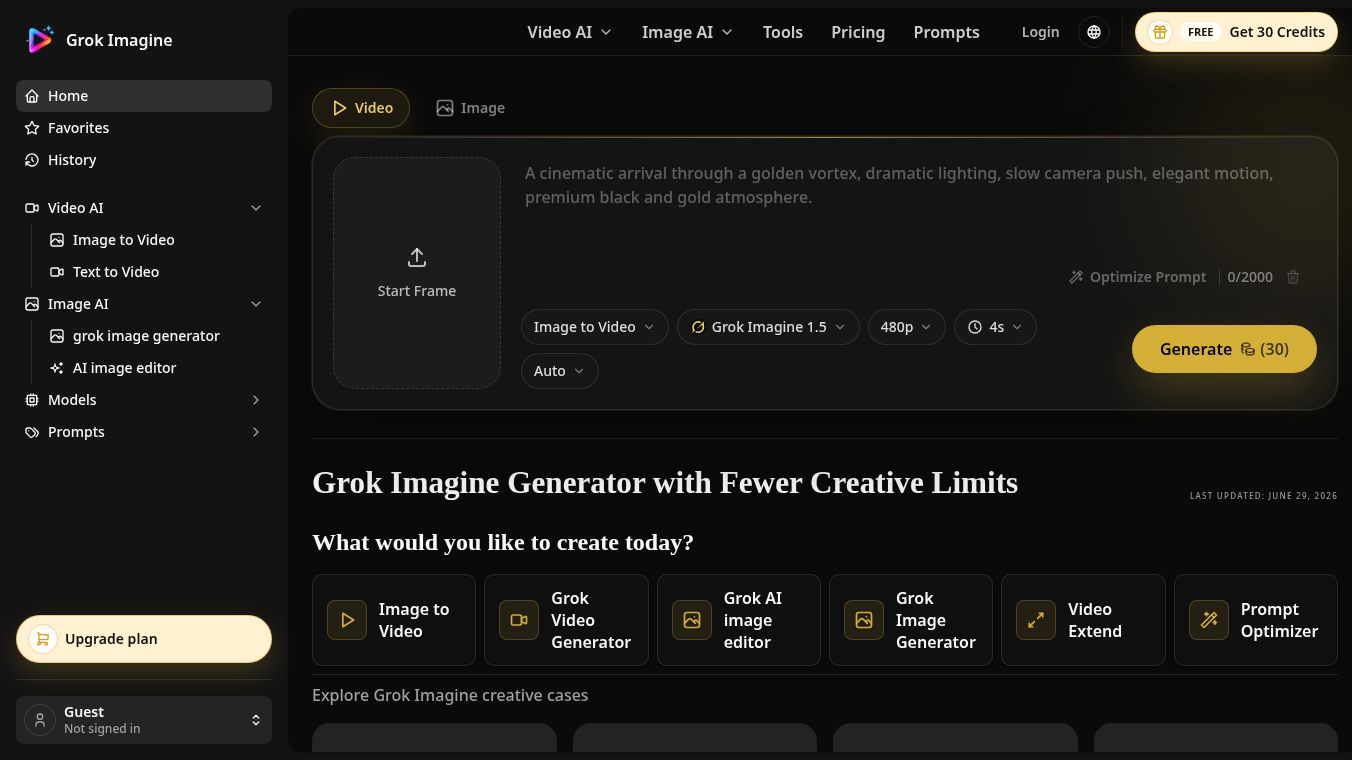Open the Grok Imagine 1.5 model dropdown
1352x760 pixels.
point(768,327)
